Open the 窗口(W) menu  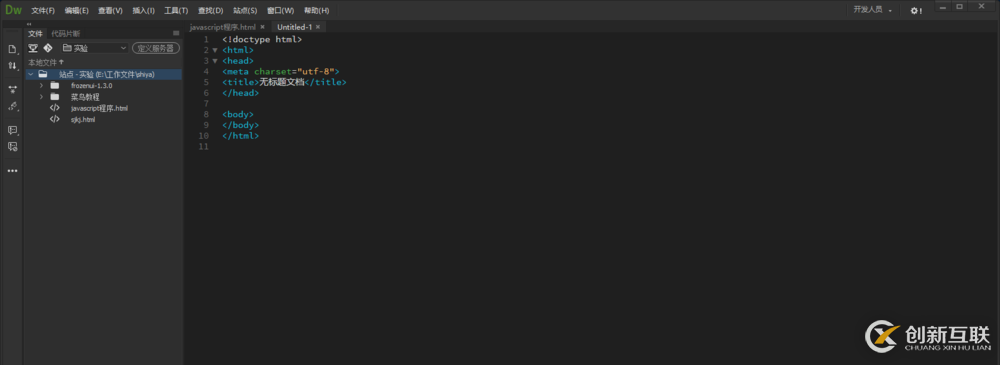[x=281, y=11]
